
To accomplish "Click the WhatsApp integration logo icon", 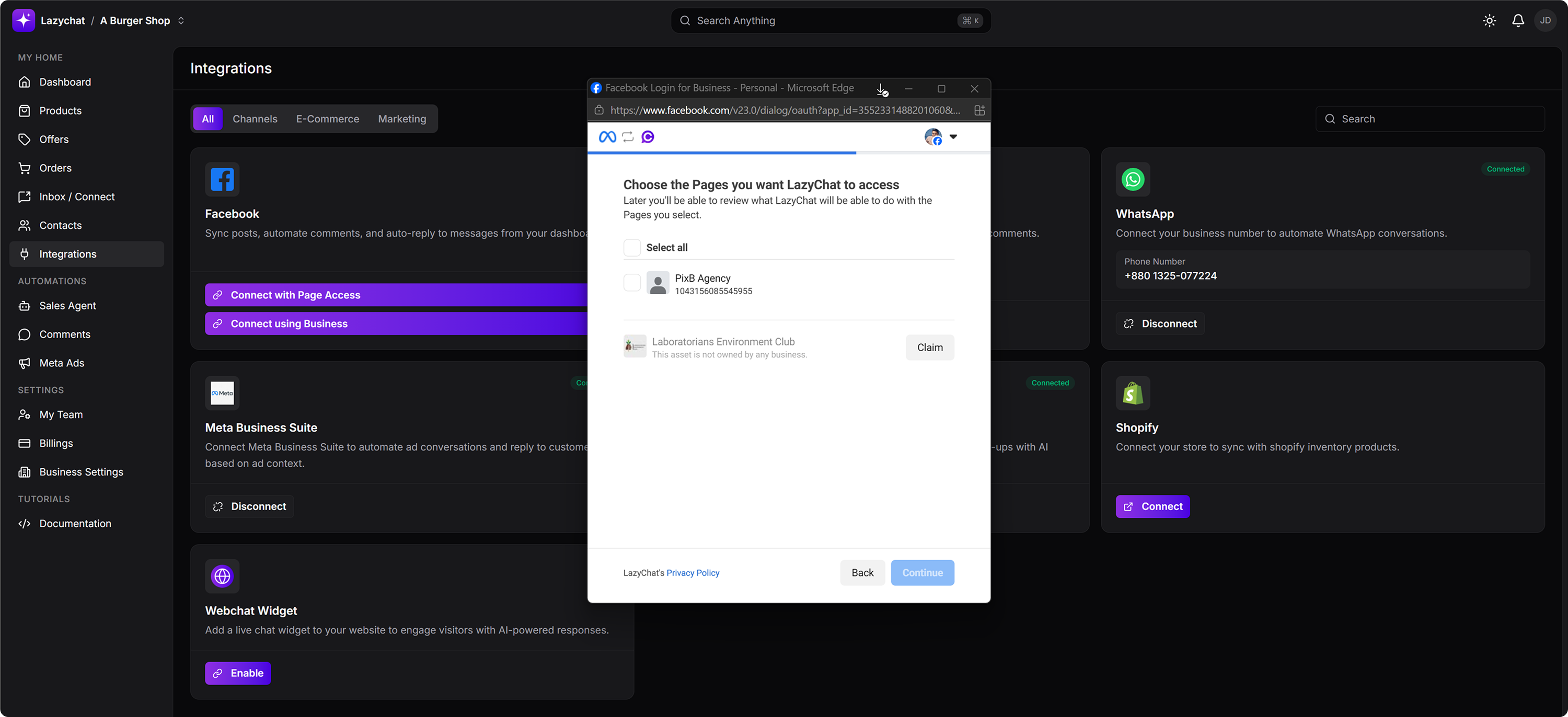I will [x=1132, y=180].
